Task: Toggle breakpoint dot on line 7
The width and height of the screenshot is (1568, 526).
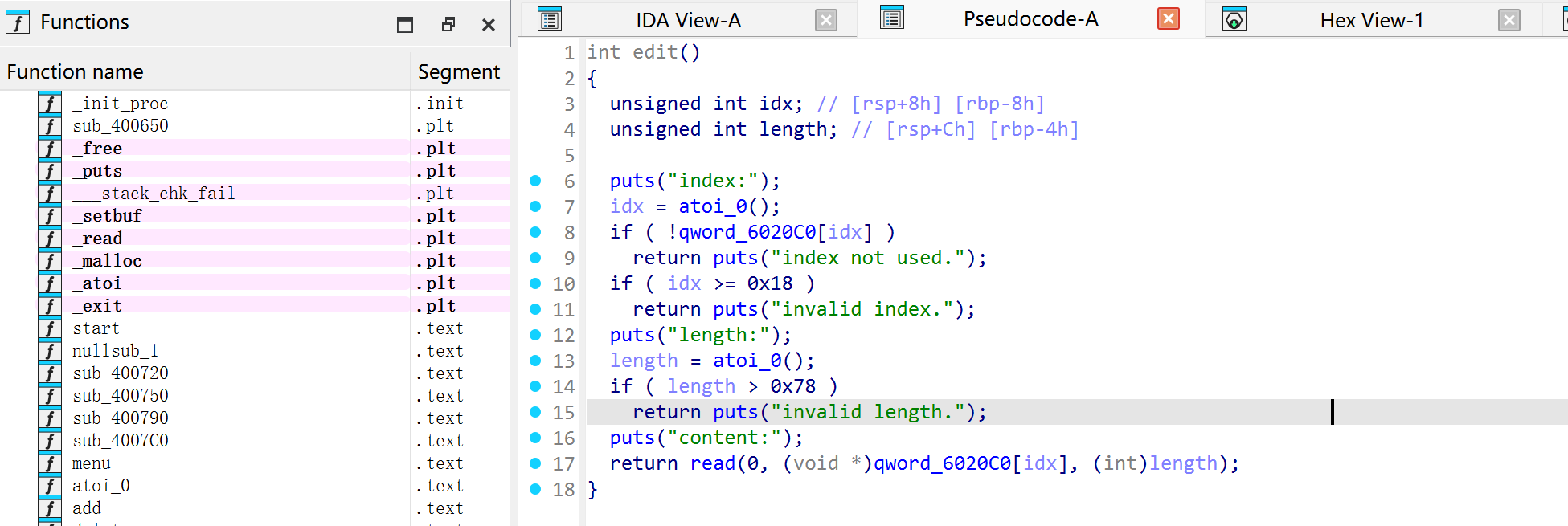Action: (x=535, y=206)
